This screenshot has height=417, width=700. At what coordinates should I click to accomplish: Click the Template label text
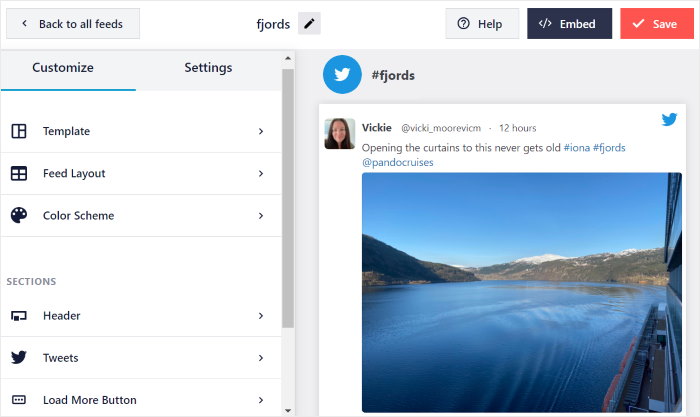pos(67,131)
